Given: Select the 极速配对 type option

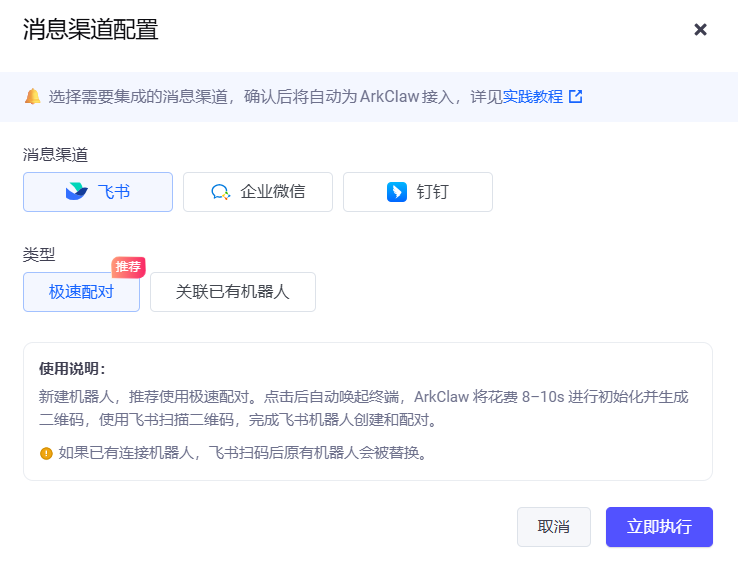Looking at the screenshot, I should (x=81, y=292).
